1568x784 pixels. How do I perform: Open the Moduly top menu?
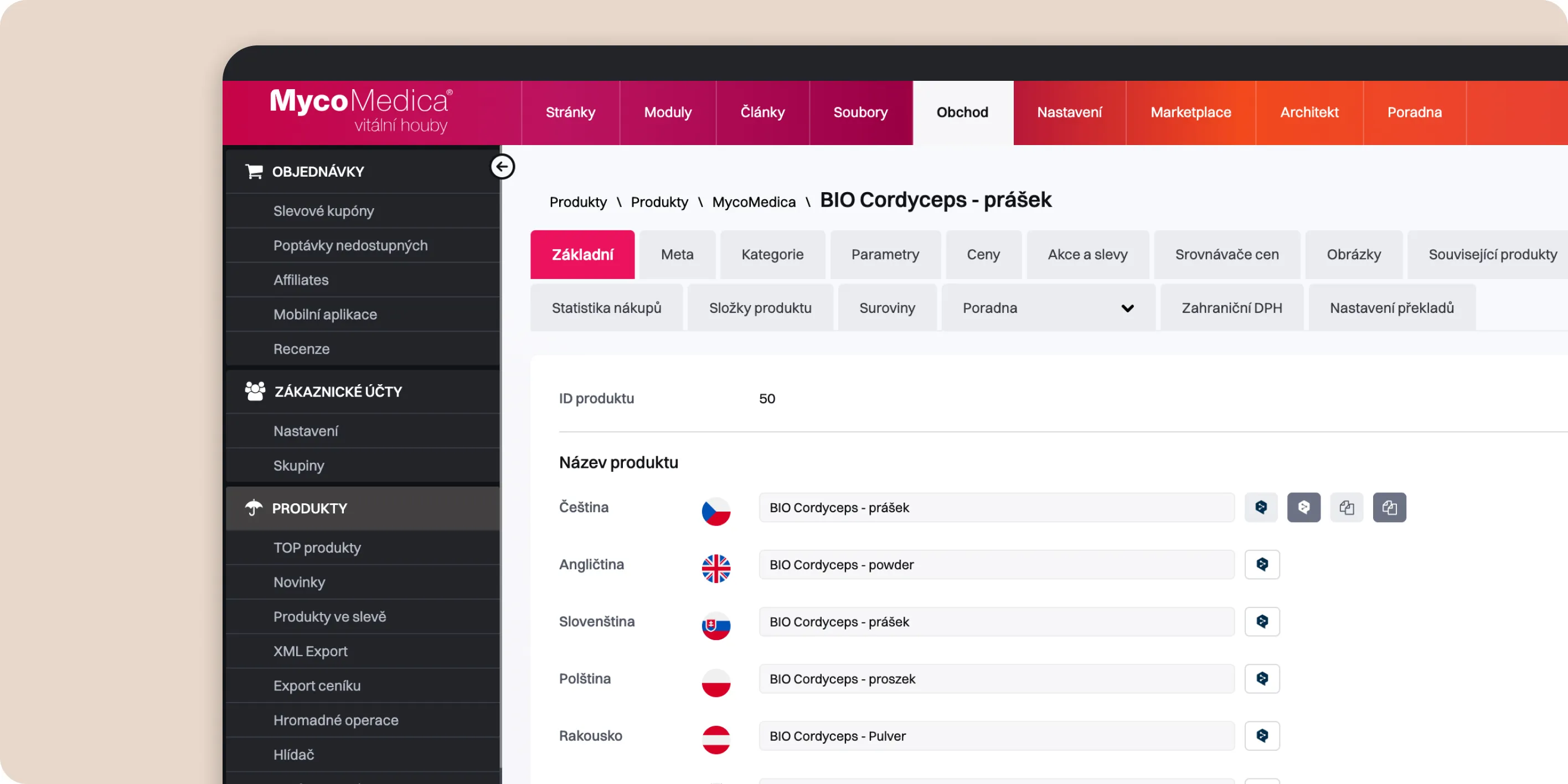click(x=668, y=112)
